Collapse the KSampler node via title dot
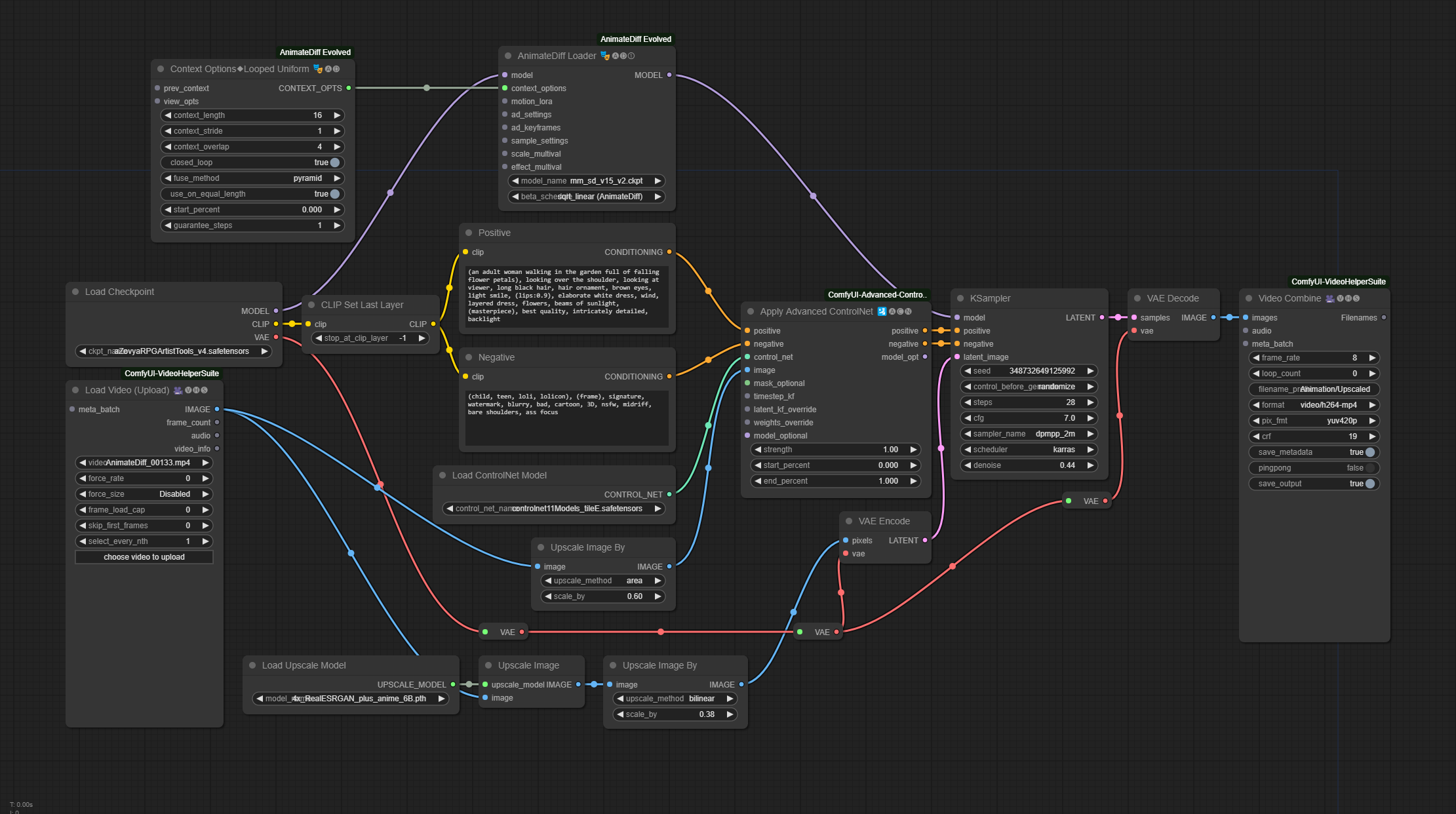 [x=960, y=298]
